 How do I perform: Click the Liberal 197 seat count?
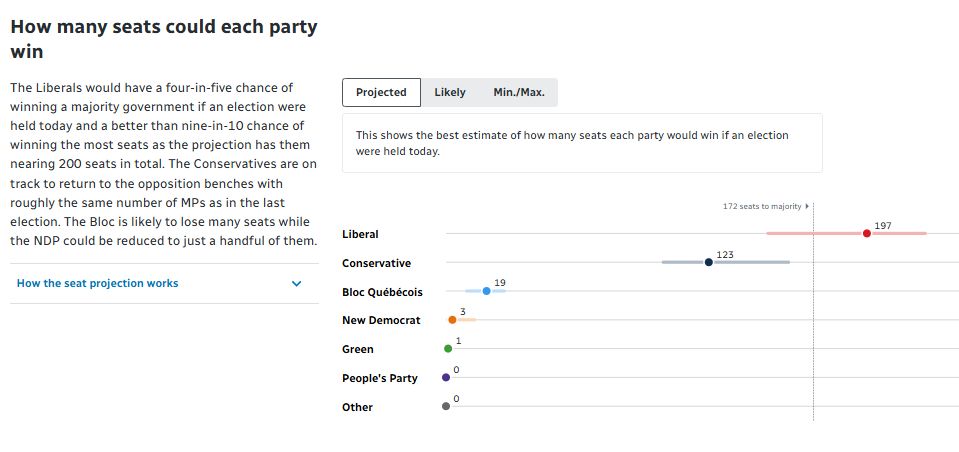883,226
